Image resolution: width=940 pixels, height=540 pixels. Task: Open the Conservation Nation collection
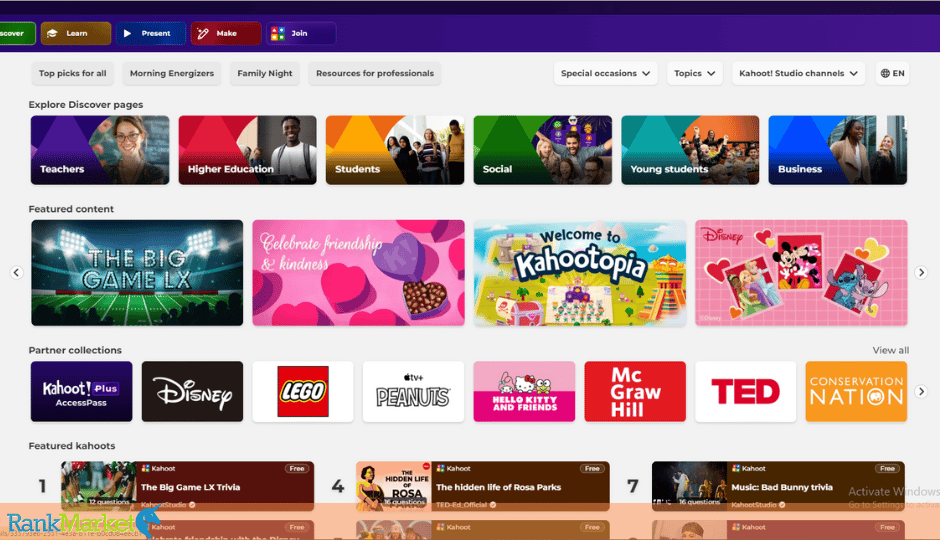click(x=856, y=391)
